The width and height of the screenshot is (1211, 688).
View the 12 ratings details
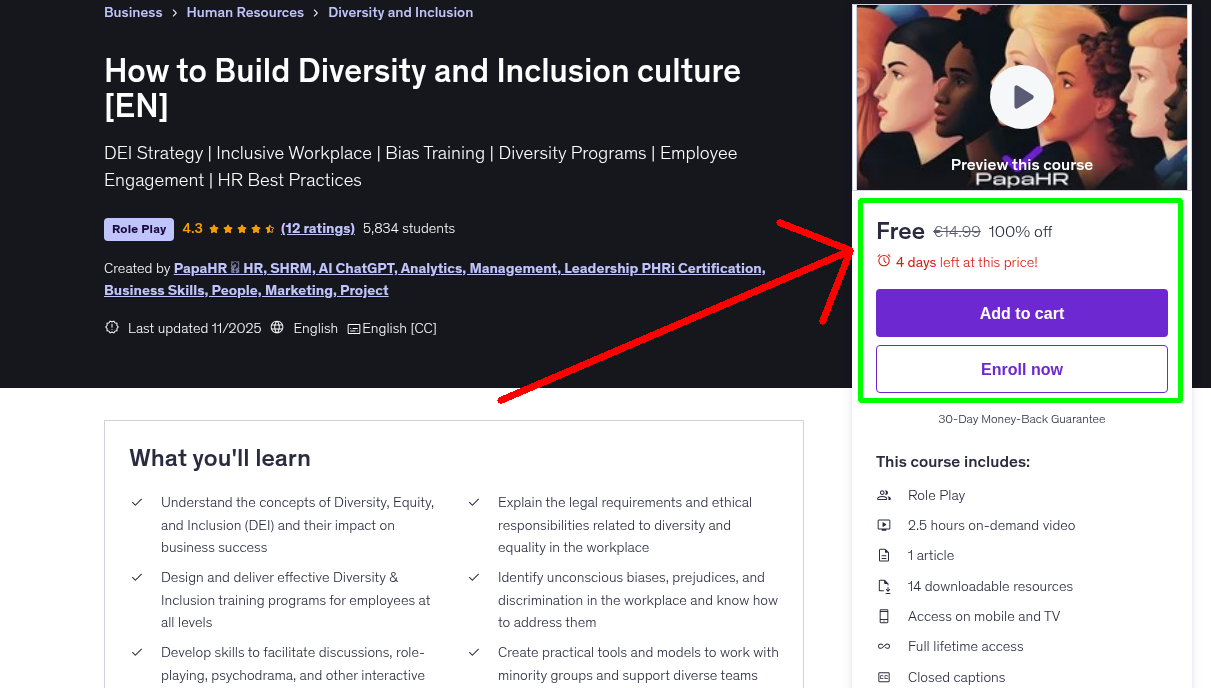click(318, 228)
